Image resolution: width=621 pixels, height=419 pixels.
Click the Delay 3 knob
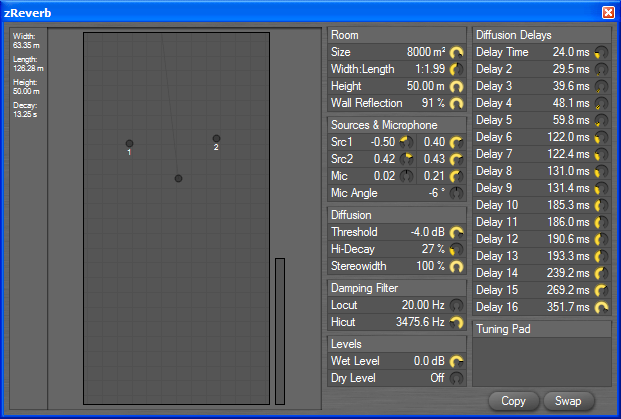601,86
